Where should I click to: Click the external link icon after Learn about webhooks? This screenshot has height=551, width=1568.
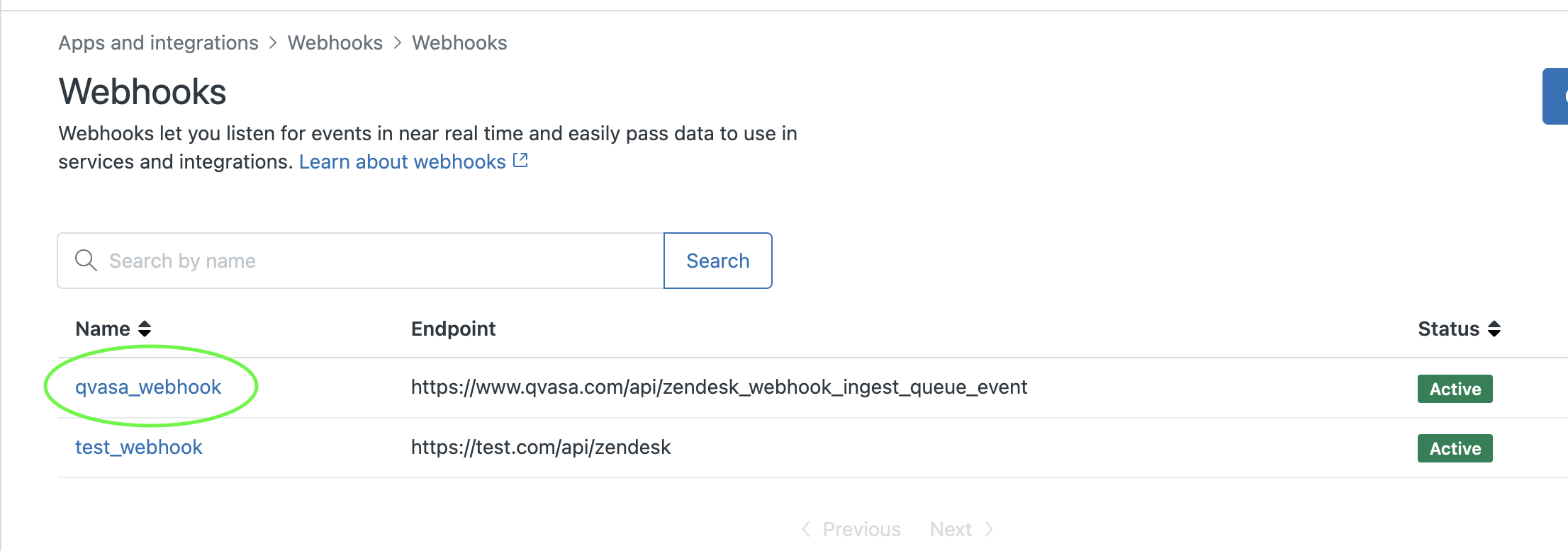point(520,161)
